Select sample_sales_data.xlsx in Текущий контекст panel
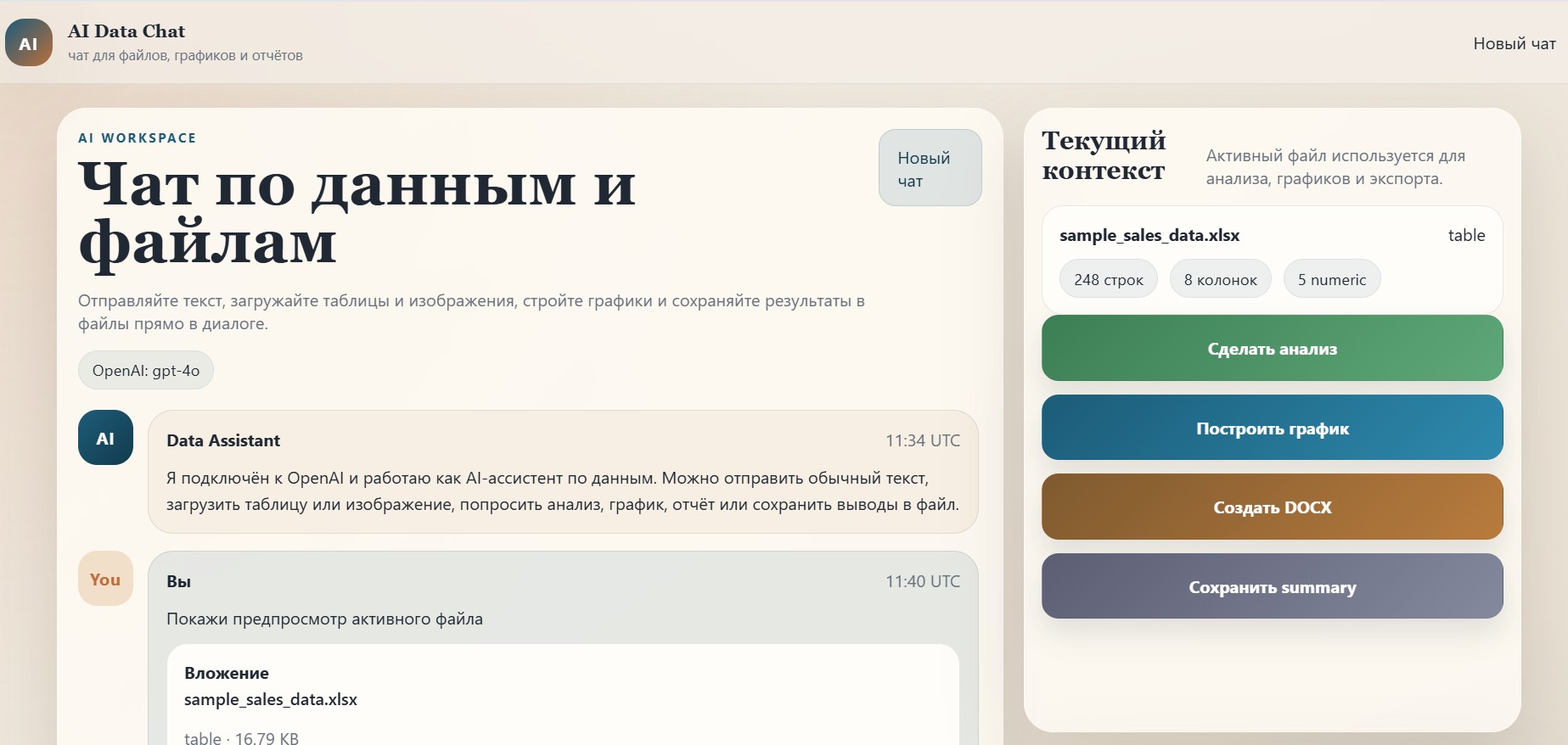Screen dimensions: 1568x745 pos(1149,235)
